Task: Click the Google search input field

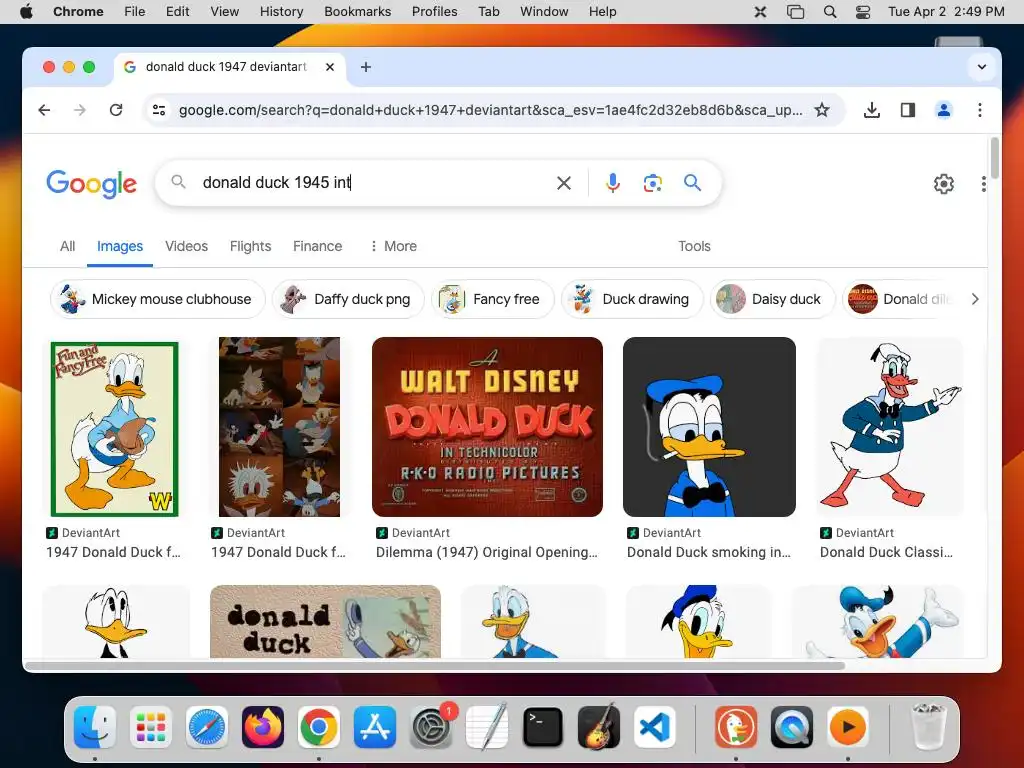Action: [372, 183]
